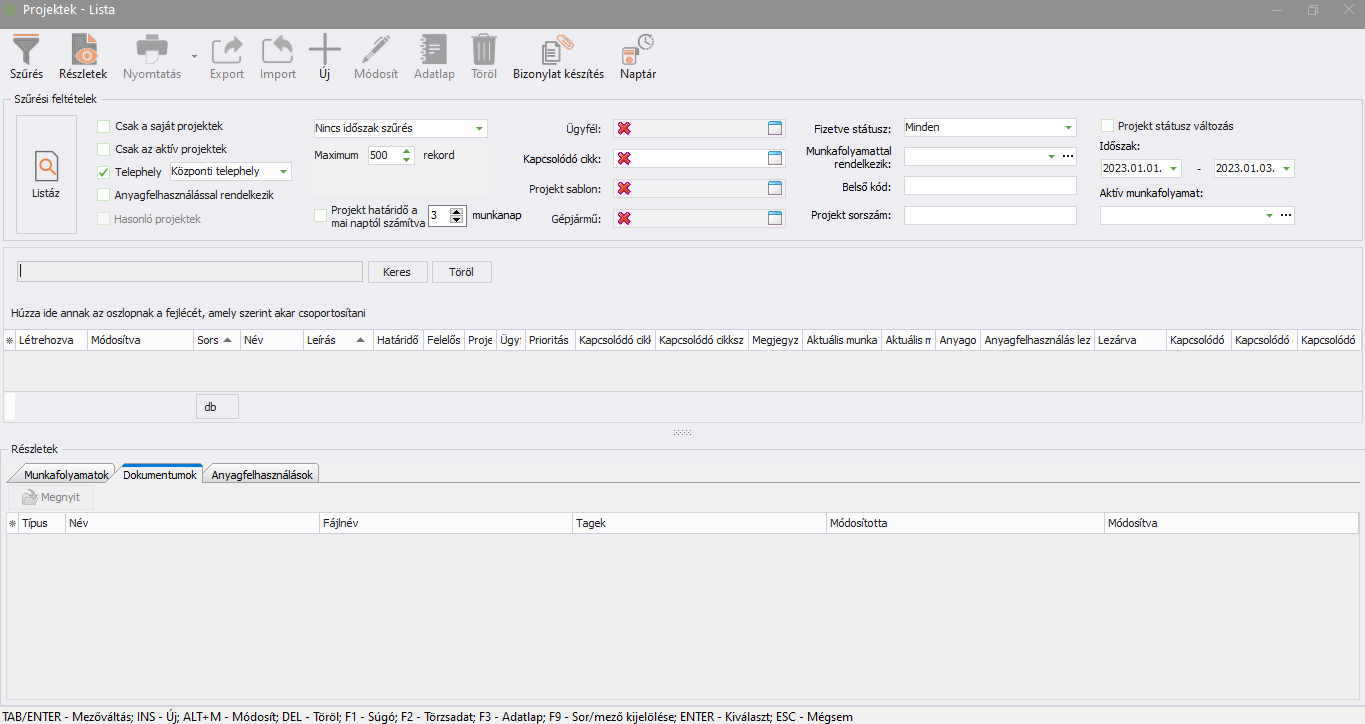Image resolution: width=1365 pixels, height=724 pixels.
Task: Click the Töröl button next to Keres
Action: click(461, 272)
